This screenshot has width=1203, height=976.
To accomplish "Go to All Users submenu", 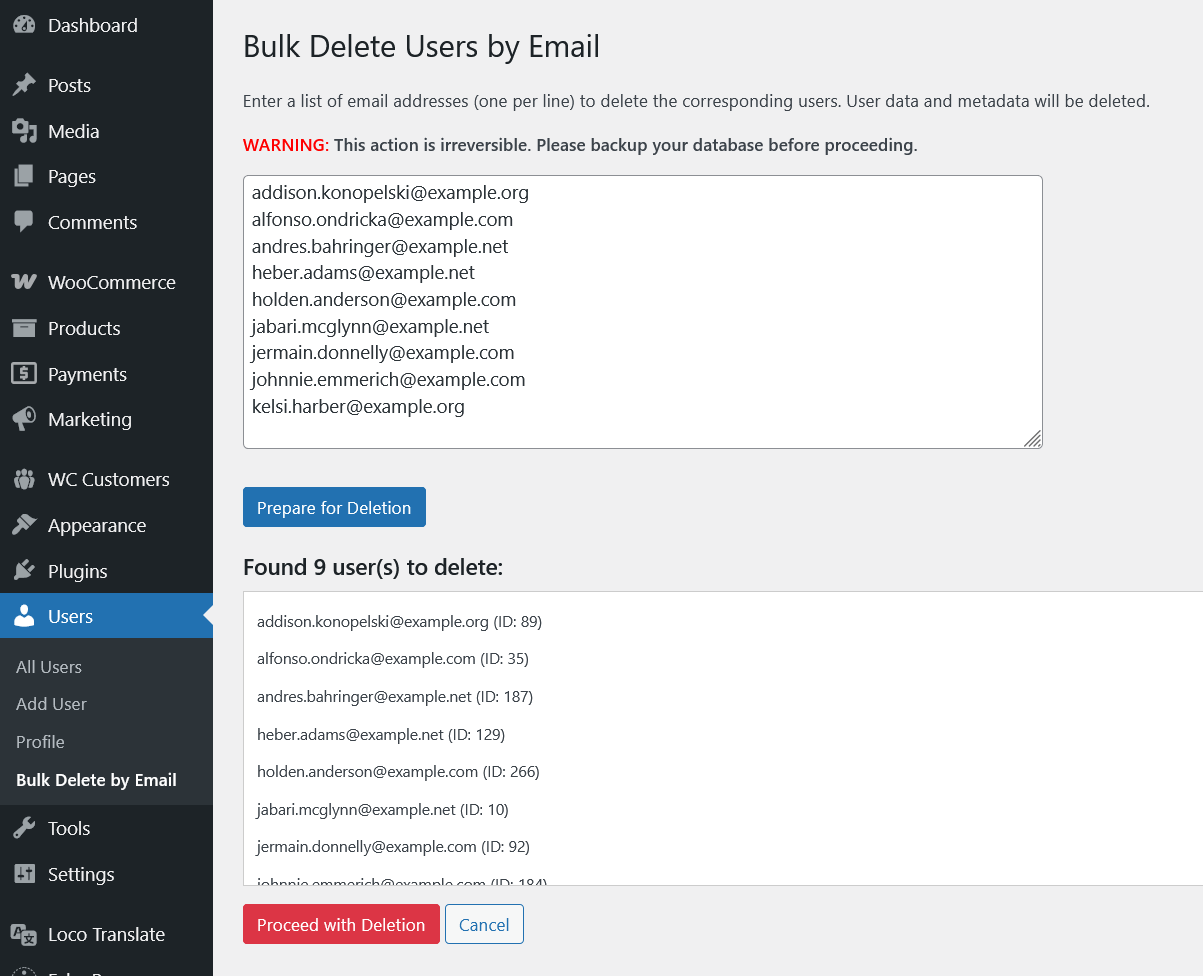I will point(49,667).
